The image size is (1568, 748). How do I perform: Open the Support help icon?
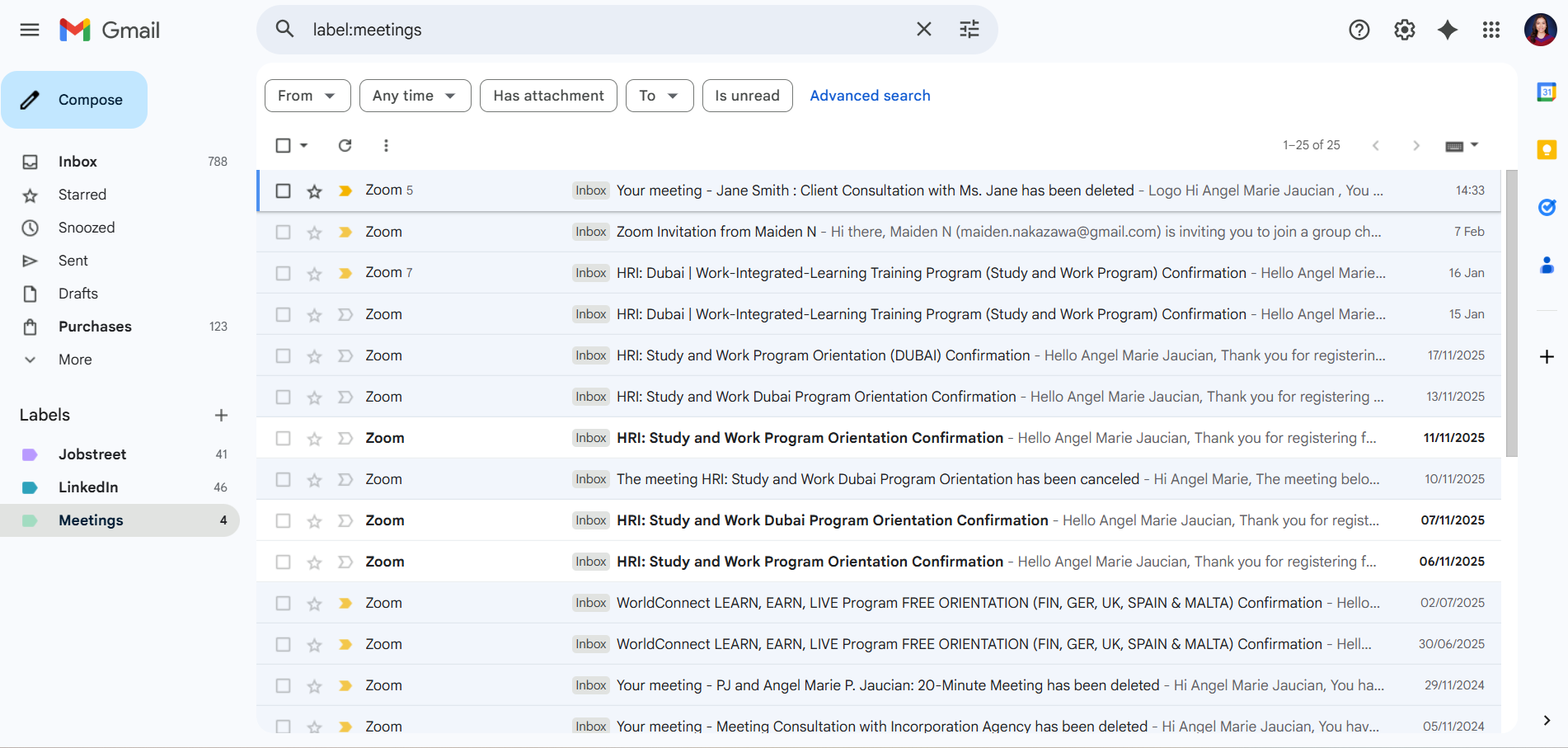(1359, 31)
